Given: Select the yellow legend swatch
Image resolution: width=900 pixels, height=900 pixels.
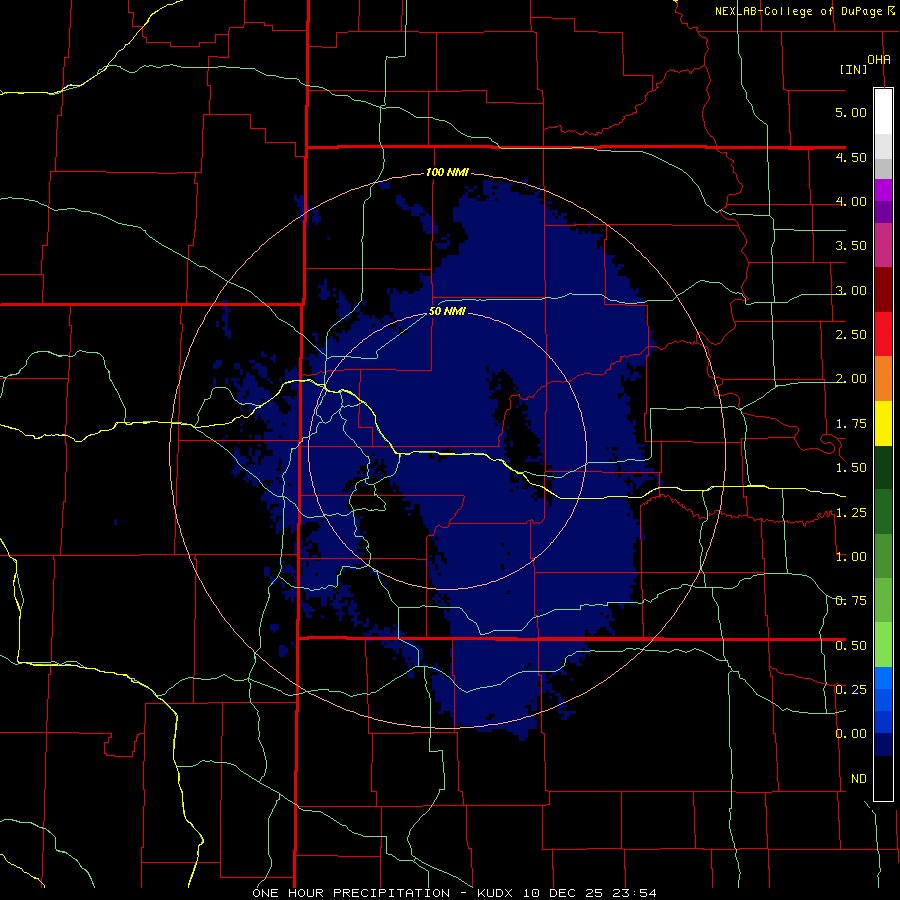Looking at the screenshot, I should point(883,423).
